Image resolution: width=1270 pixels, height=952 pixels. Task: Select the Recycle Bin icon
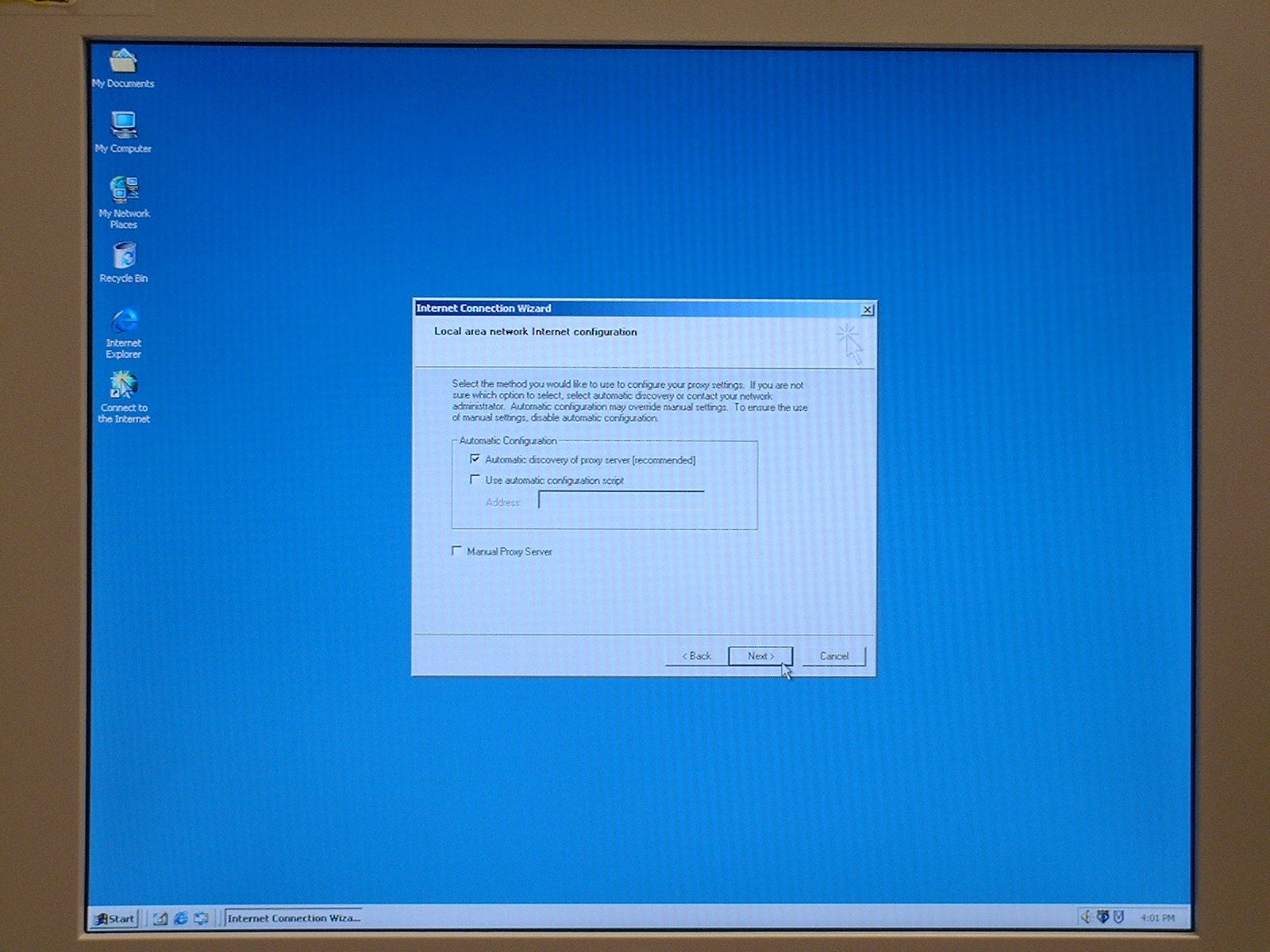[124, 256]
